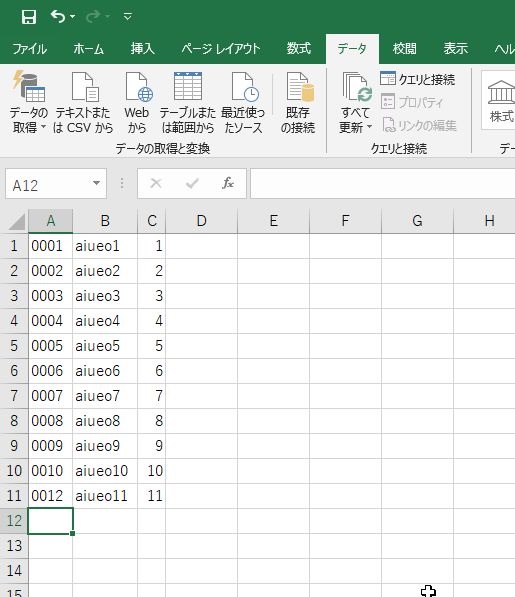Select cell B11 containing aiueo11

105,496
